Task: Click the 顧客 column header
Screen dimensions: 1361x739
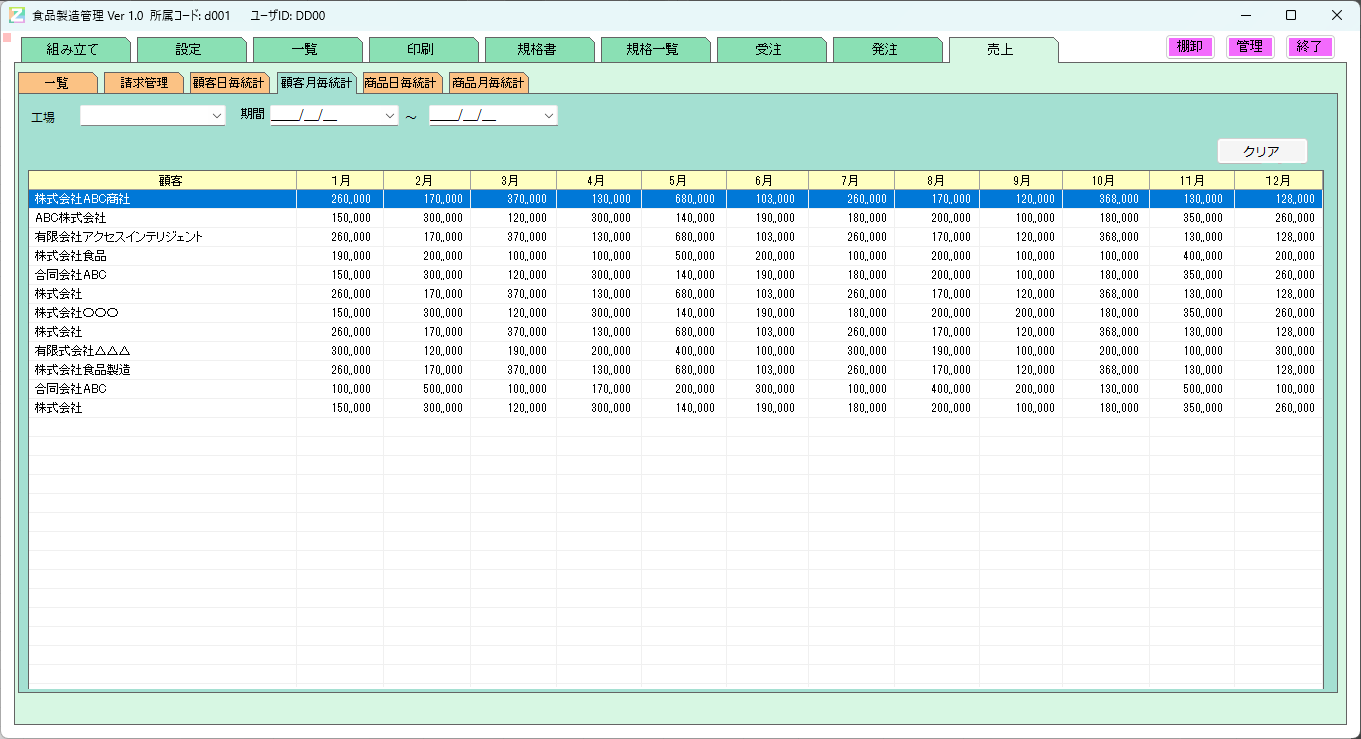Action: [x=163, y=180]
